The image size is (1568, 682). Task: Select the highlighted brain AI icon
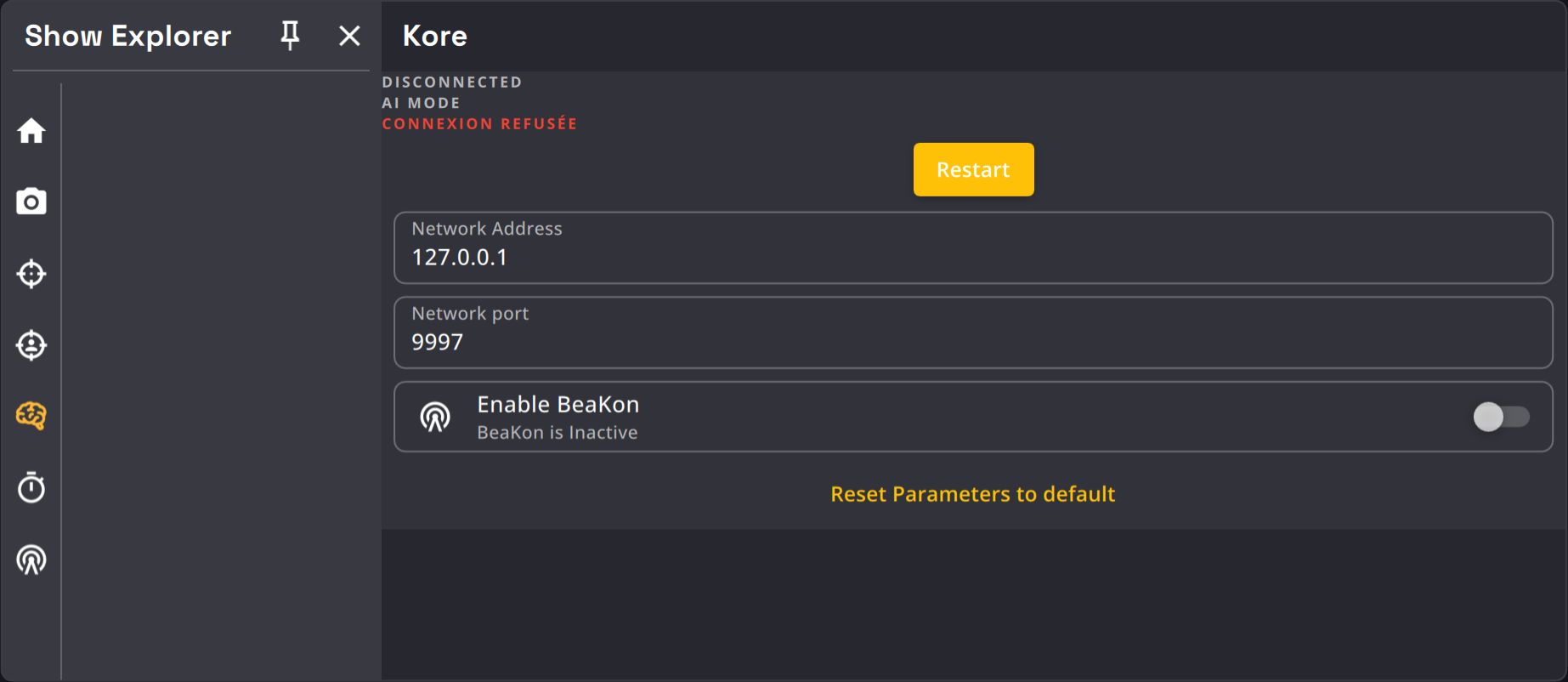pos(31,416)
